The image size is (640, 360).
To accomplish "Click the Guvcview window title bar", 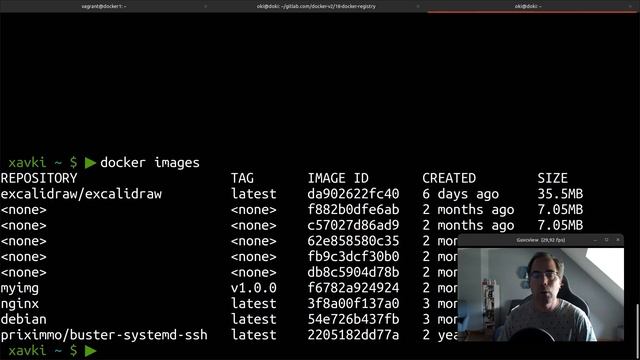I will [540, 240].
